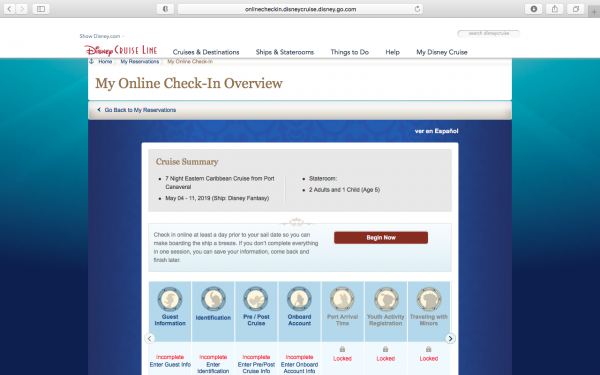Click lock icon under Port Arrival Time
600x375 pixels.
(x=342, y=349)
